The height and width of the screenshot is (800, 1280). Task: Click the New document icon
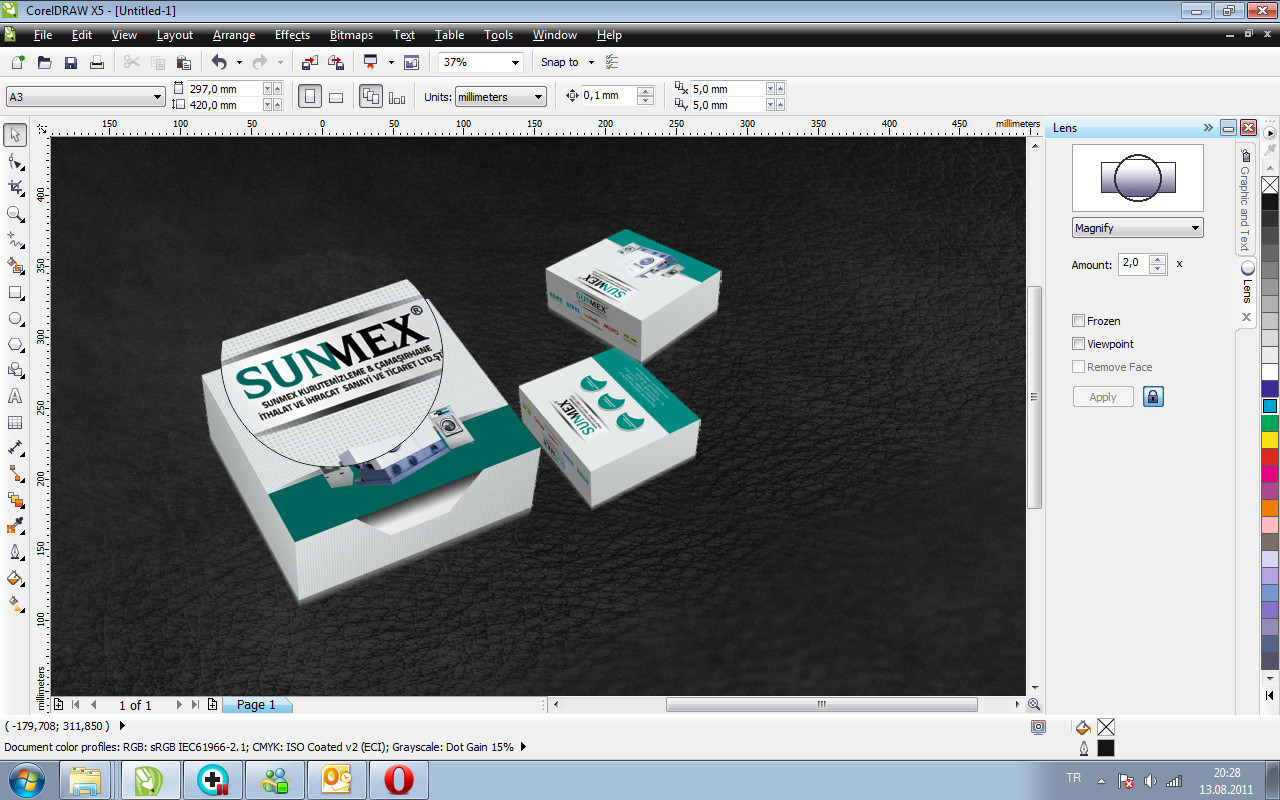point(18,62)
